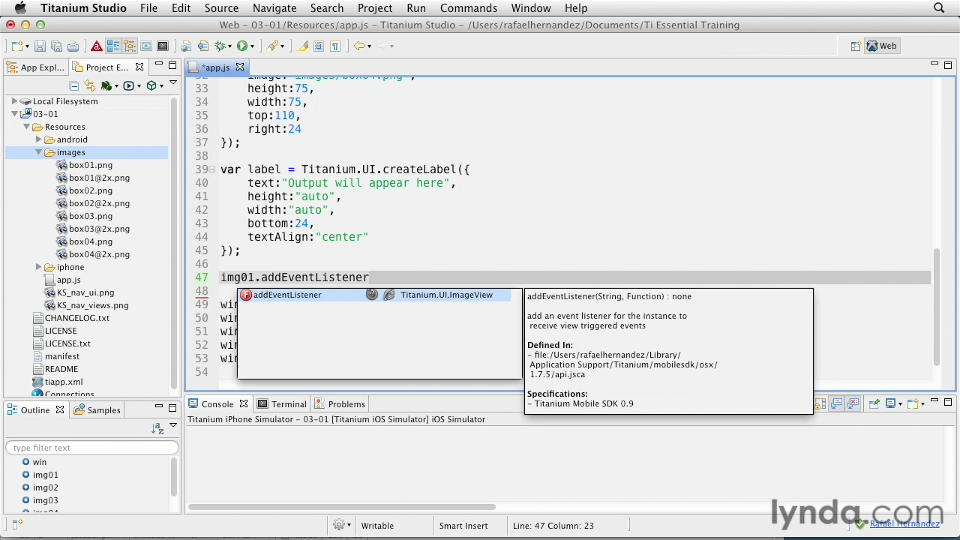Expand the iphone folder

coord(39,267)
